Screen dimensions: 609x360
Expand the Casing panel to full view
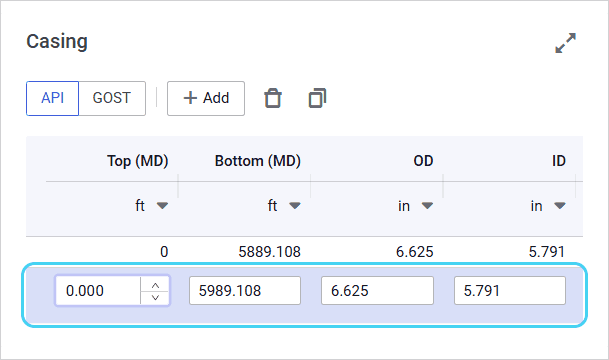[x=566, y=43]
